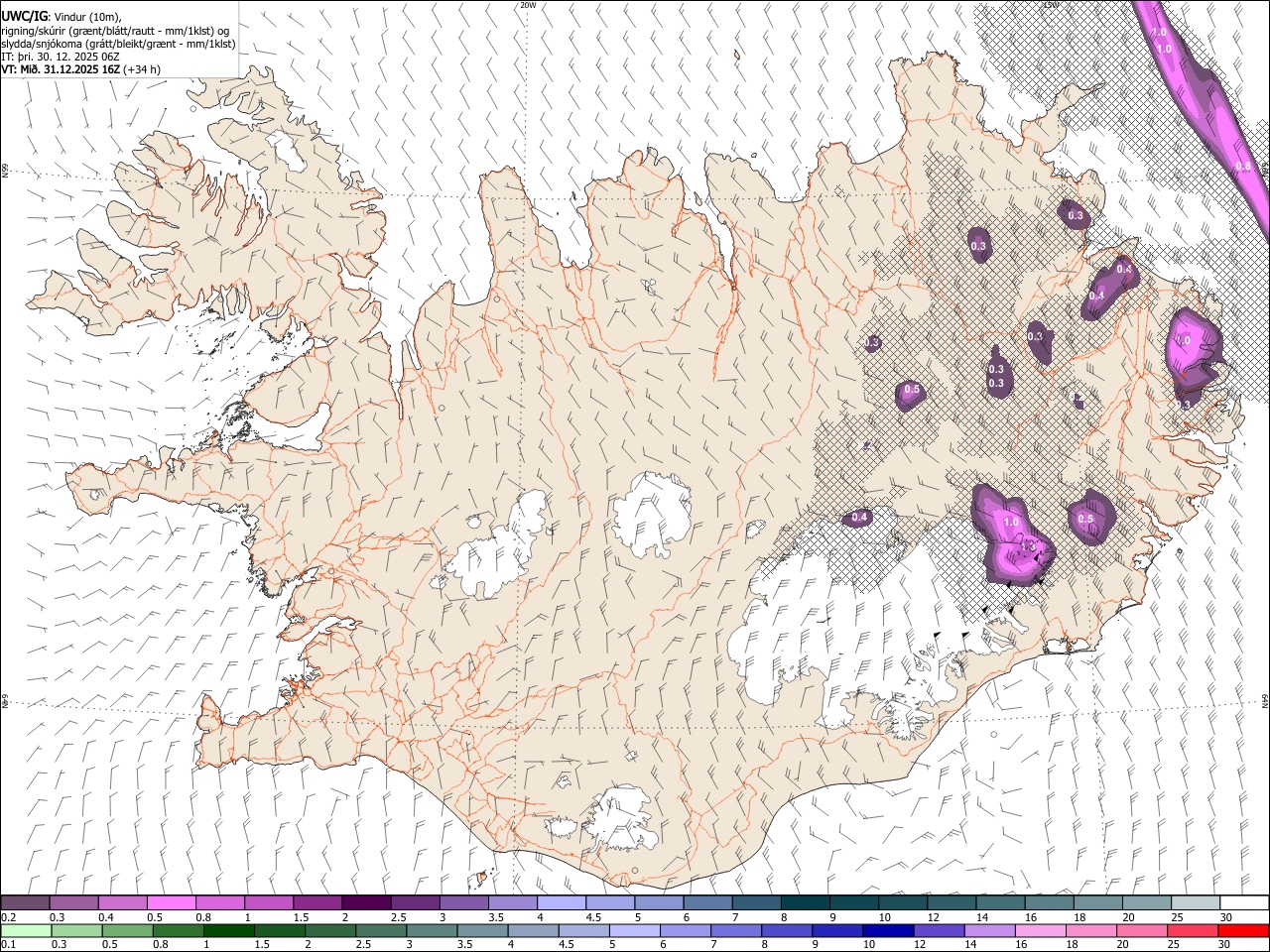Pick the medium green 0.5–0.8 rain legend swatch
Viewport: 1270px width, 952px height.
(x=128, y=931)
